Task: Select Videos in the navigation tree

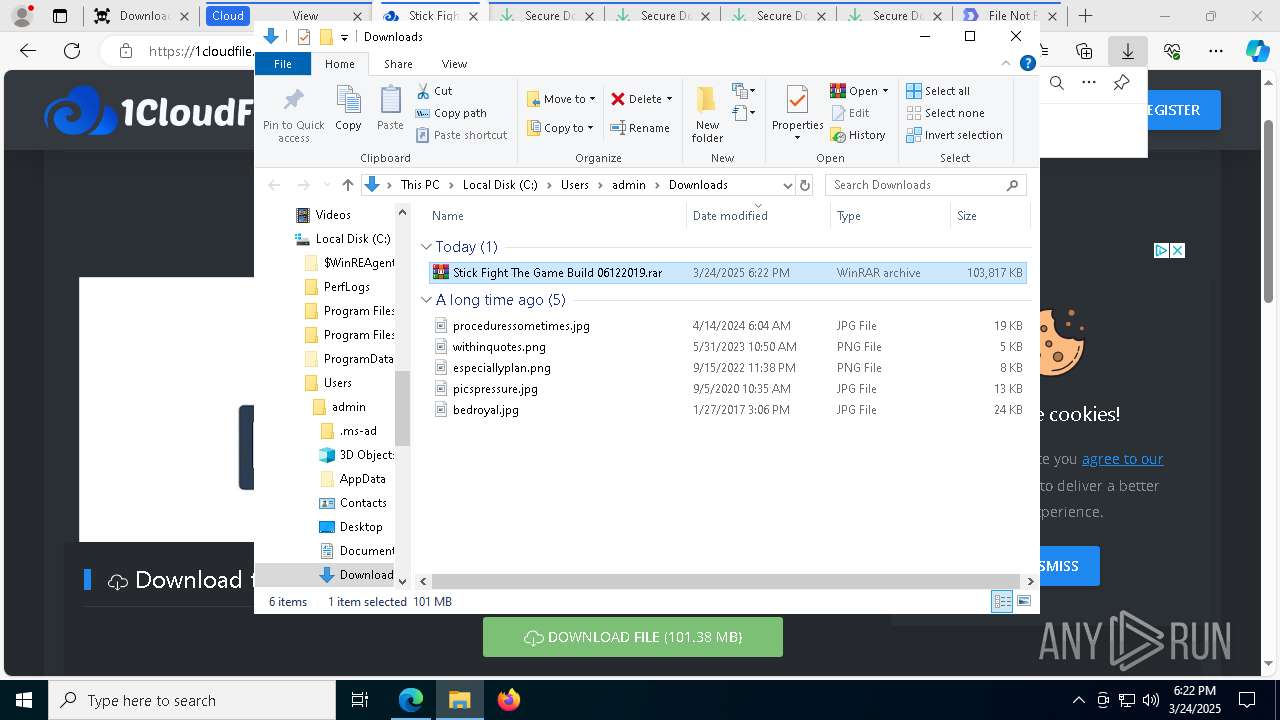Action: (324, 215)
